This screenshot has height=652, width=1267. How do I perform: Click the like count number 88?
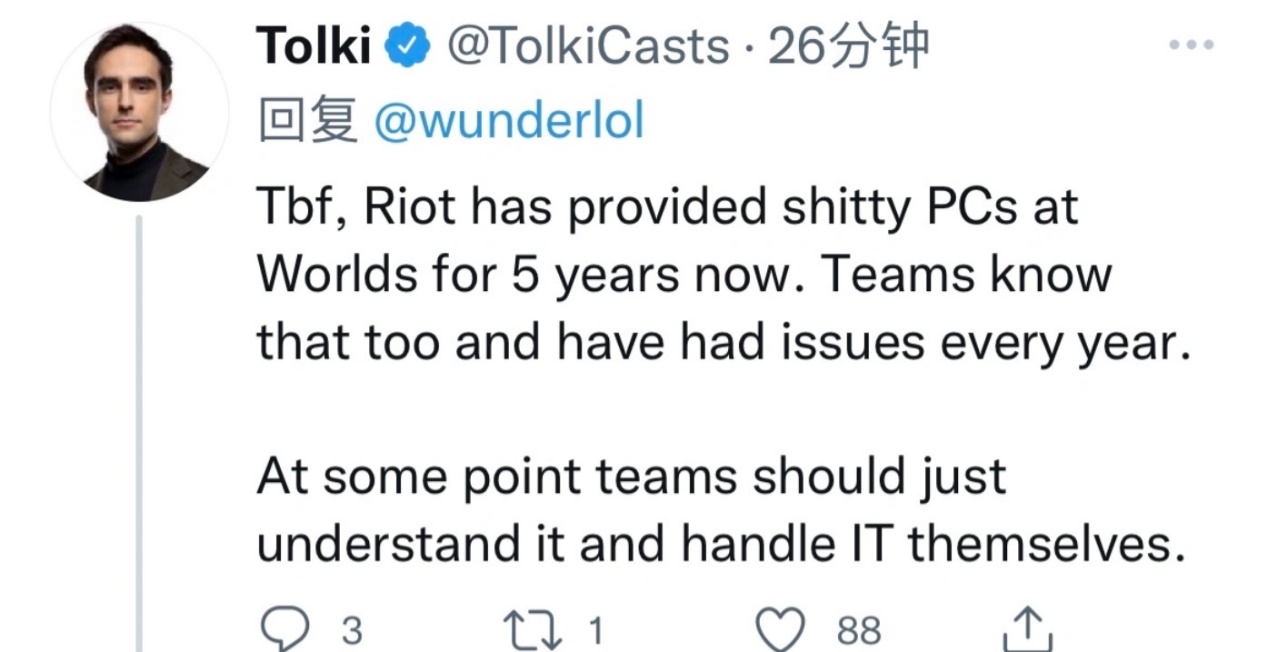pyautogui.click(x=859, y=631)
